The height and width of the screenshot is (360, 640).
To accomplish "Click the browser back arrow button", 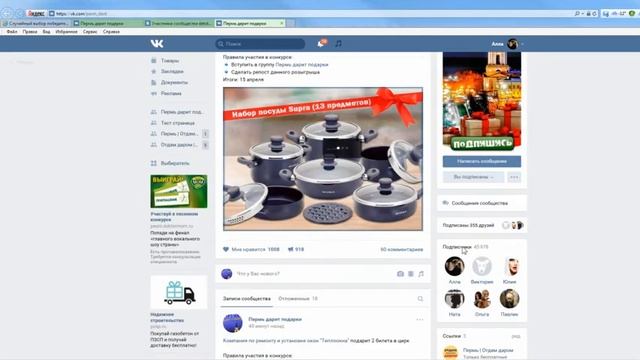I will tap(7, 13).
